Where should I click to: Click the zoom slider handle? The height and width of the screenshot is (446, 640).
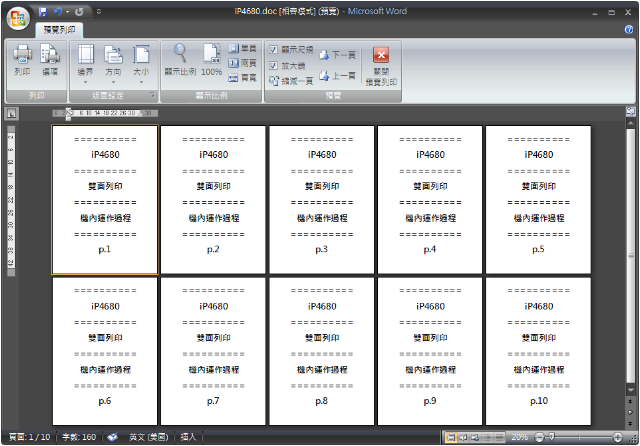pyautogui.click(x=551, y=437)
